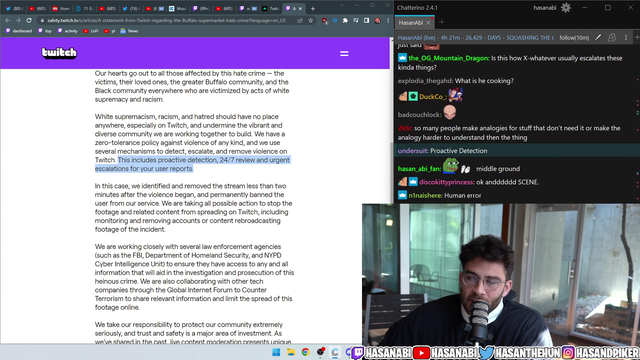Toggle the follow(10m) chat mode
The width and height of the screenshot is (640, 360).
coord(574,38)
